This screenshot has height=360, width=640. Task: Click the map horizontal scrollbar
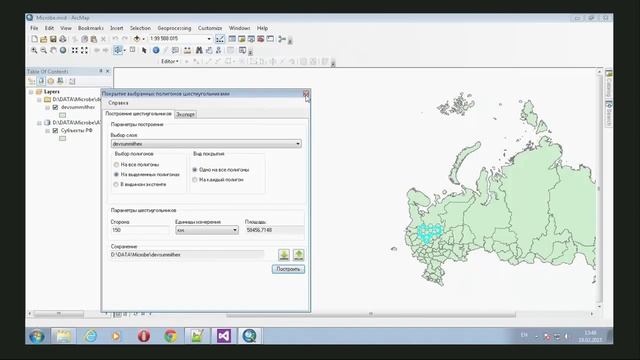371,315
